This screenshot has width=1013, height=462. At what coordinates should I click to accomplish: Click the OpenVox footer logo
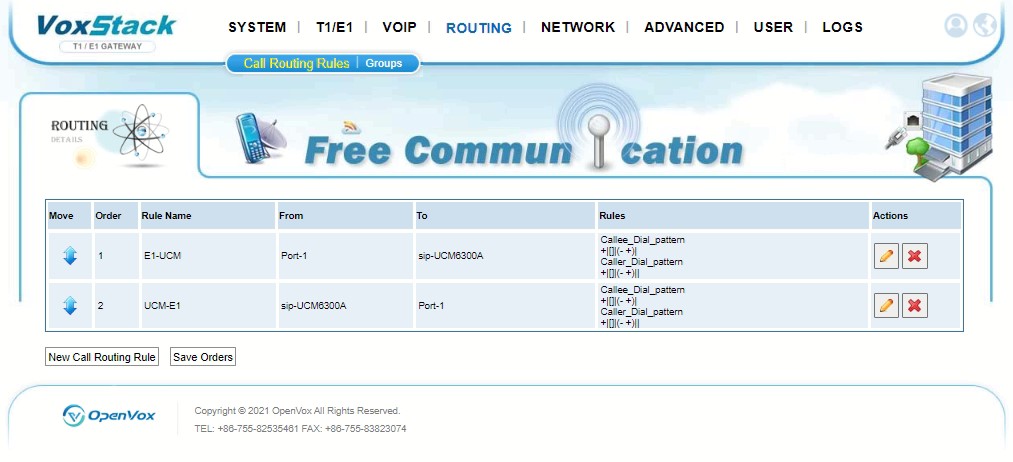[109, 415]
